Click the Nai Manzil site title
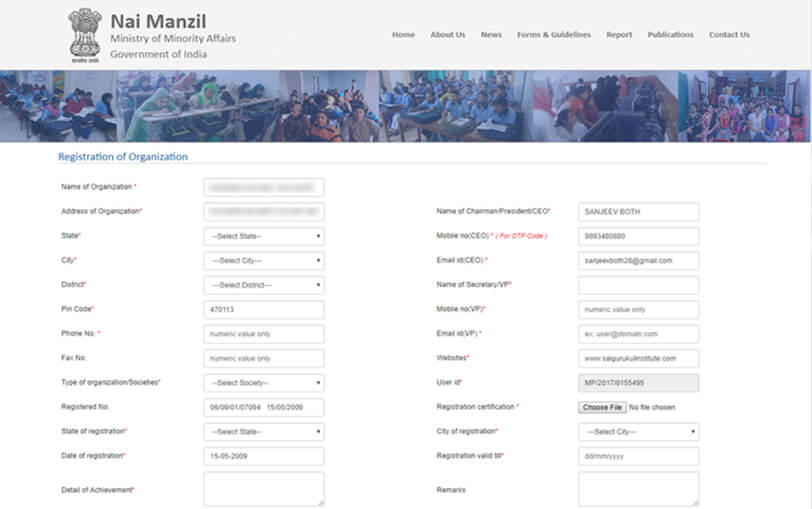The height and width of the screenshot is (509, 812). 158,21
